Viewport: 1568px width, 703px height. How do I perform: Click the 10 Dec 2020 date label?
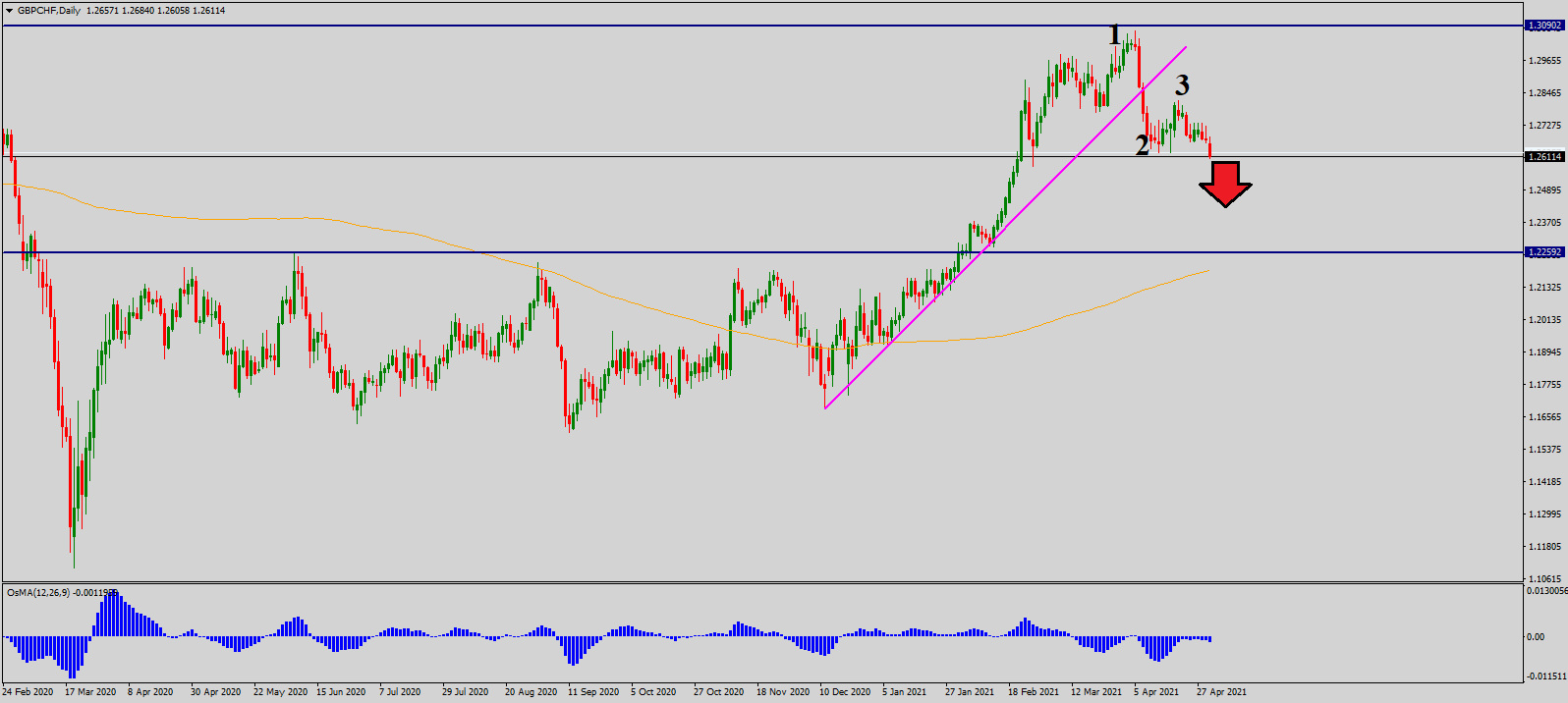845,692
